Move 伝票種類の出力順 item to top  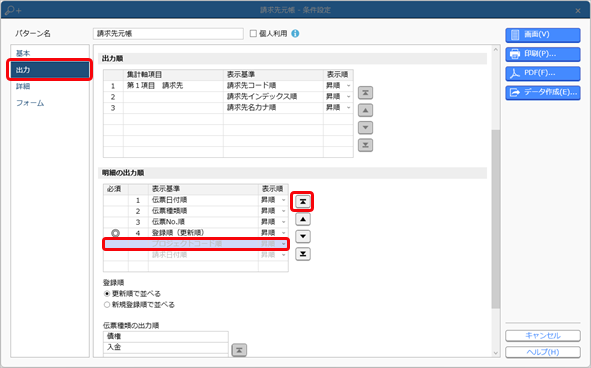[239, 350]
